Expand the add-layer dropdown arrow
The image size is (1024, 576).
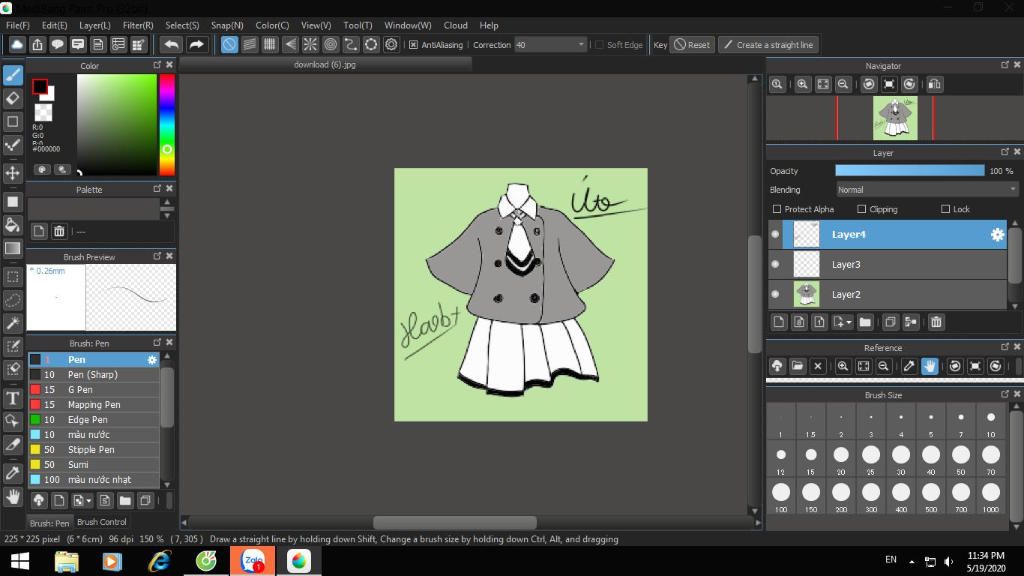[848, 322]
